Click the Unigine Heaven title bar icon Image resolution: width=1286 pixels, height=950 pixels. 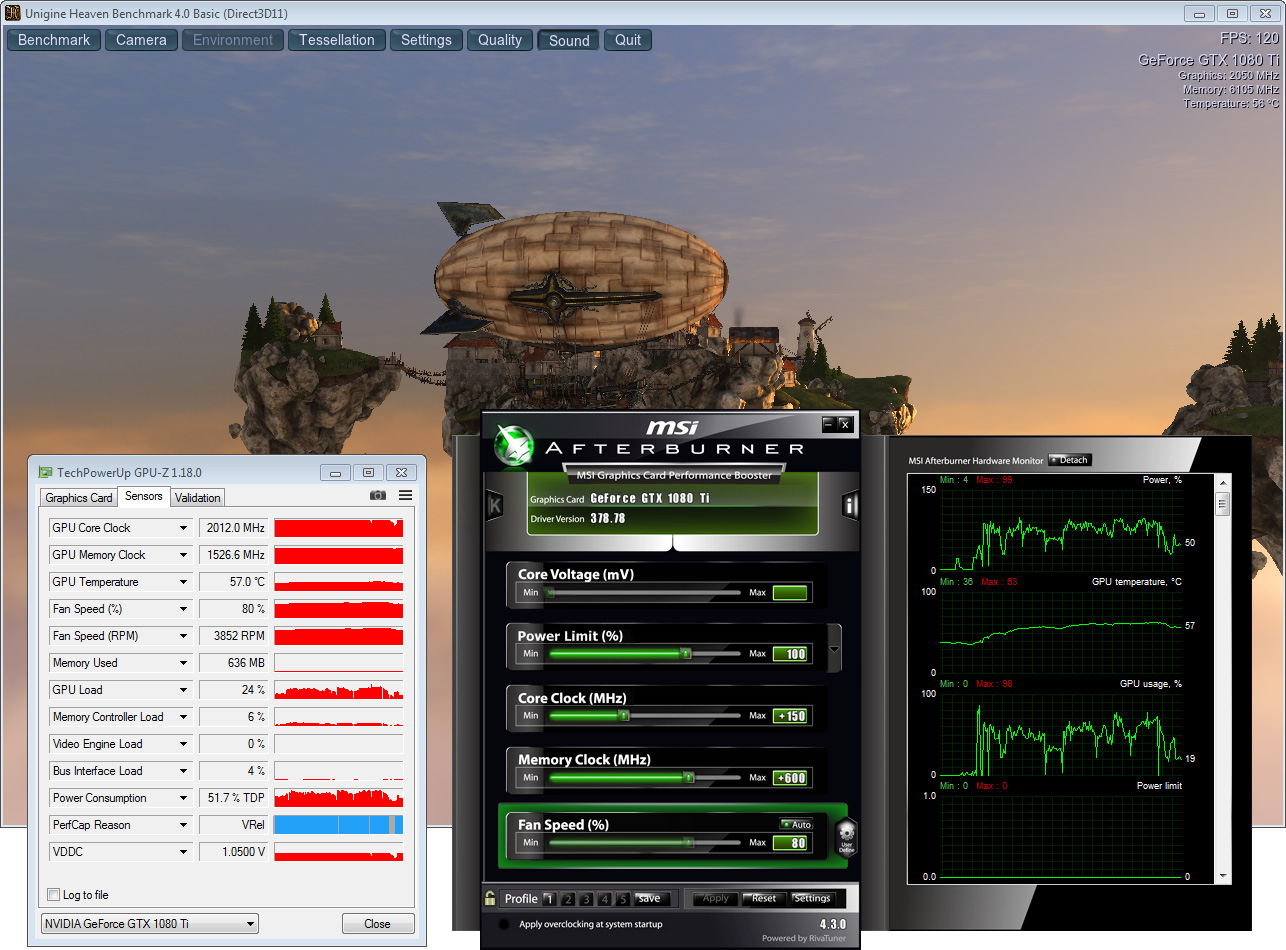tap(12, 13)
